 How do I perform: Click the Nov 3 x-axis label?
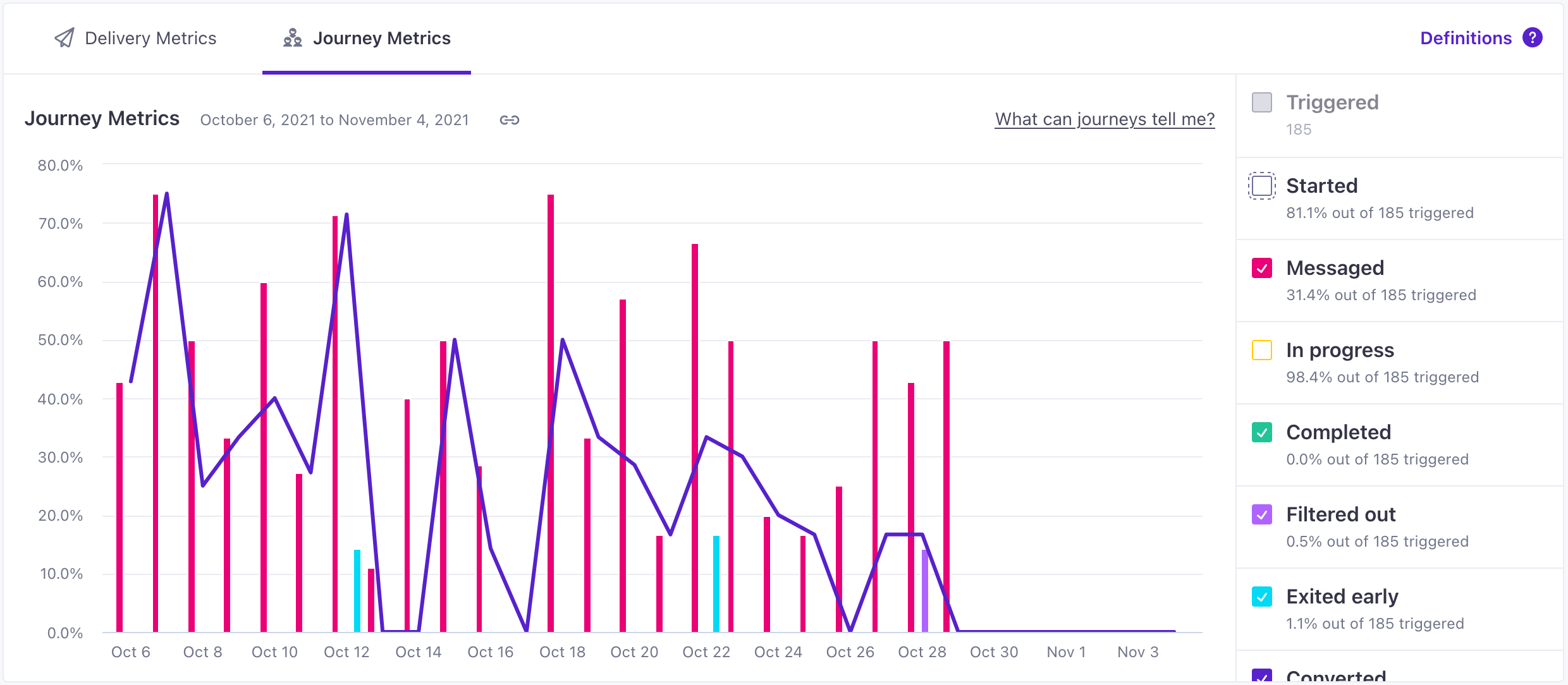pos(1137,652)
